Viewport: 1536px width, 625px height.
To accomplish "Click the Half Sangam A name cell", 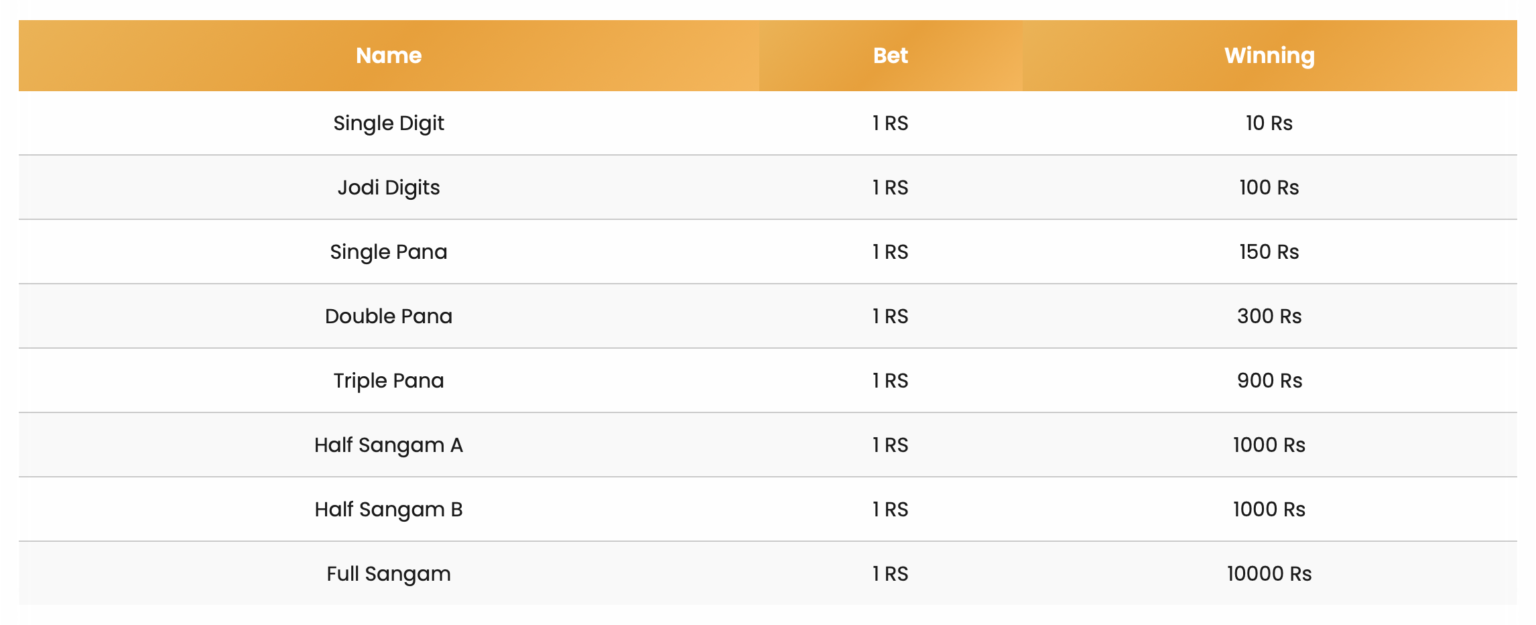I will tap(388, 445).
